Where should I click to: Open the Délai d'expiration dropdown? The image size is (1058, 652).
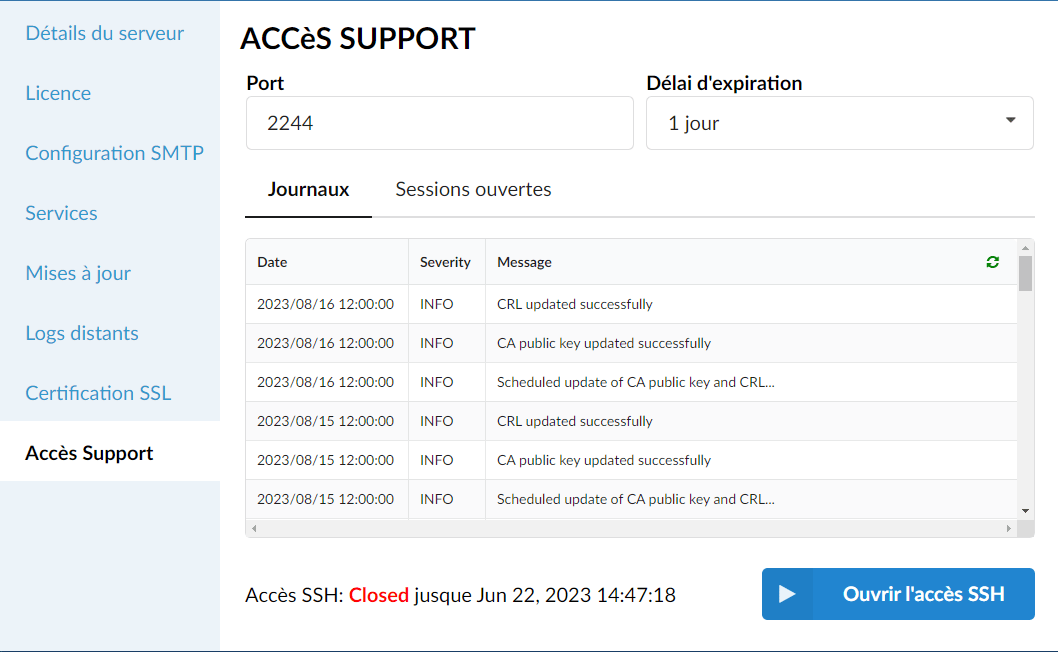pyautogui.click(x=839, y=123)
